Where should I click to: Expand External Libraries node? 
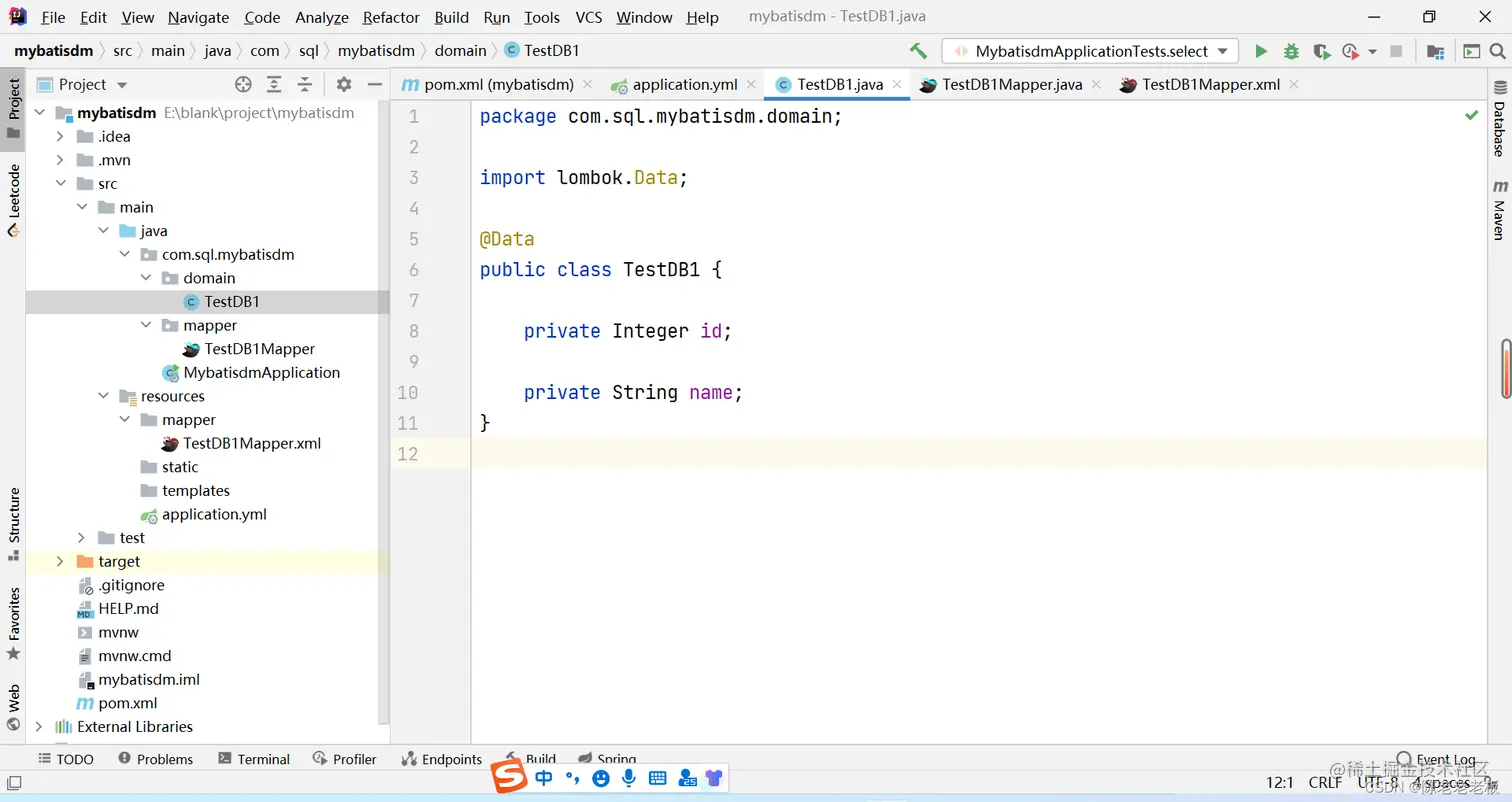39,727
